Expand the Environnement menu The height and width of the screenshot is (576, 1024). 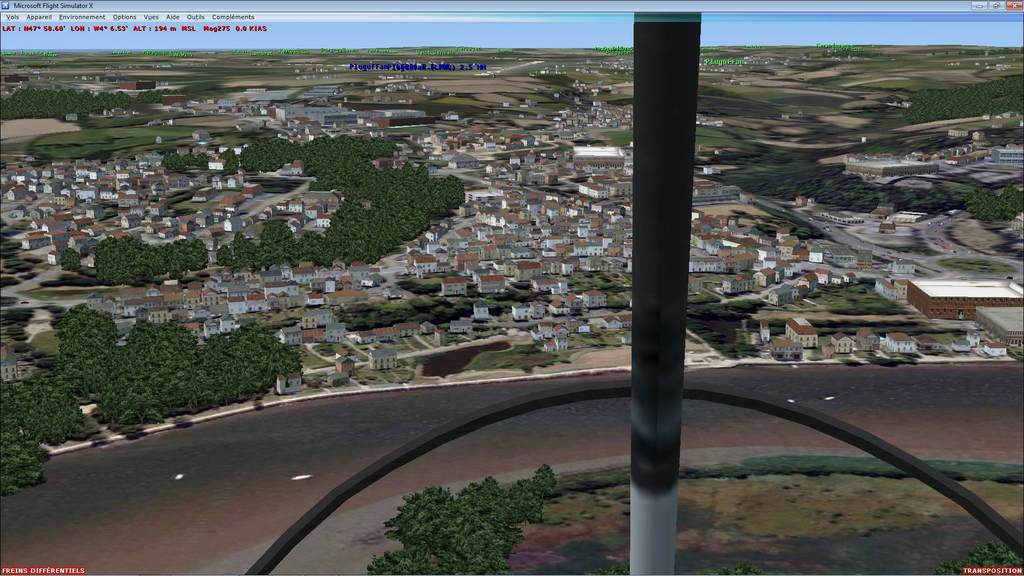tap(82, 17)
